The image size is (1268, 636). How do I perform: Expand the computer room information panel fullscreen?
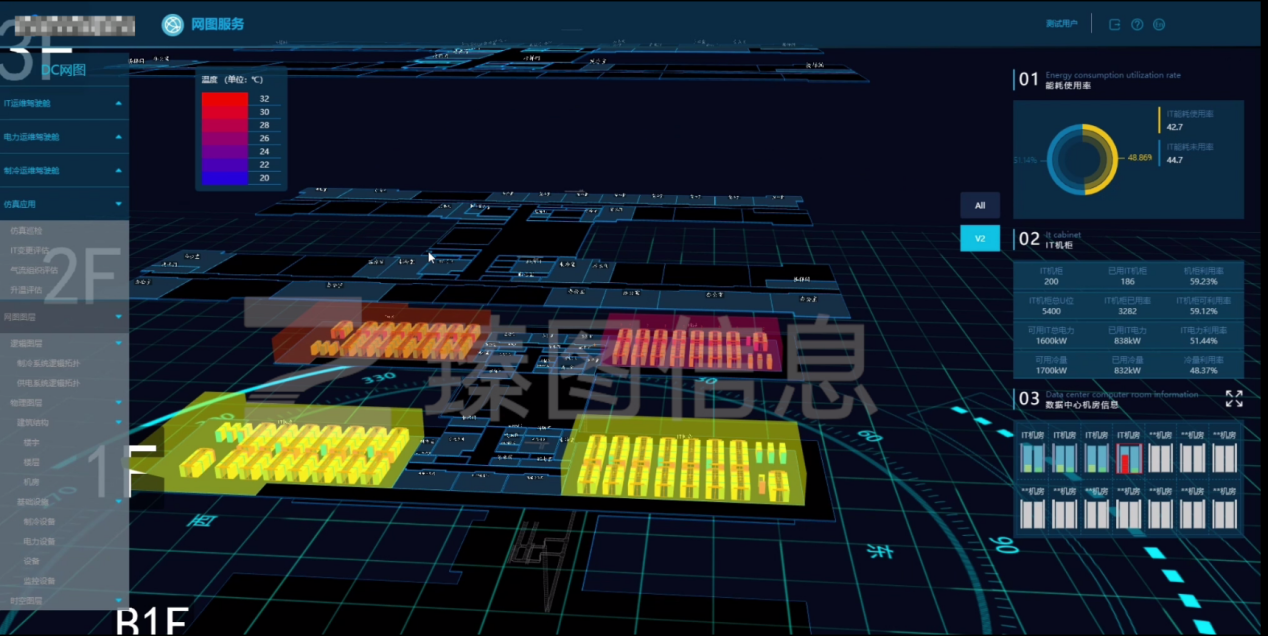pos(1234,398)
